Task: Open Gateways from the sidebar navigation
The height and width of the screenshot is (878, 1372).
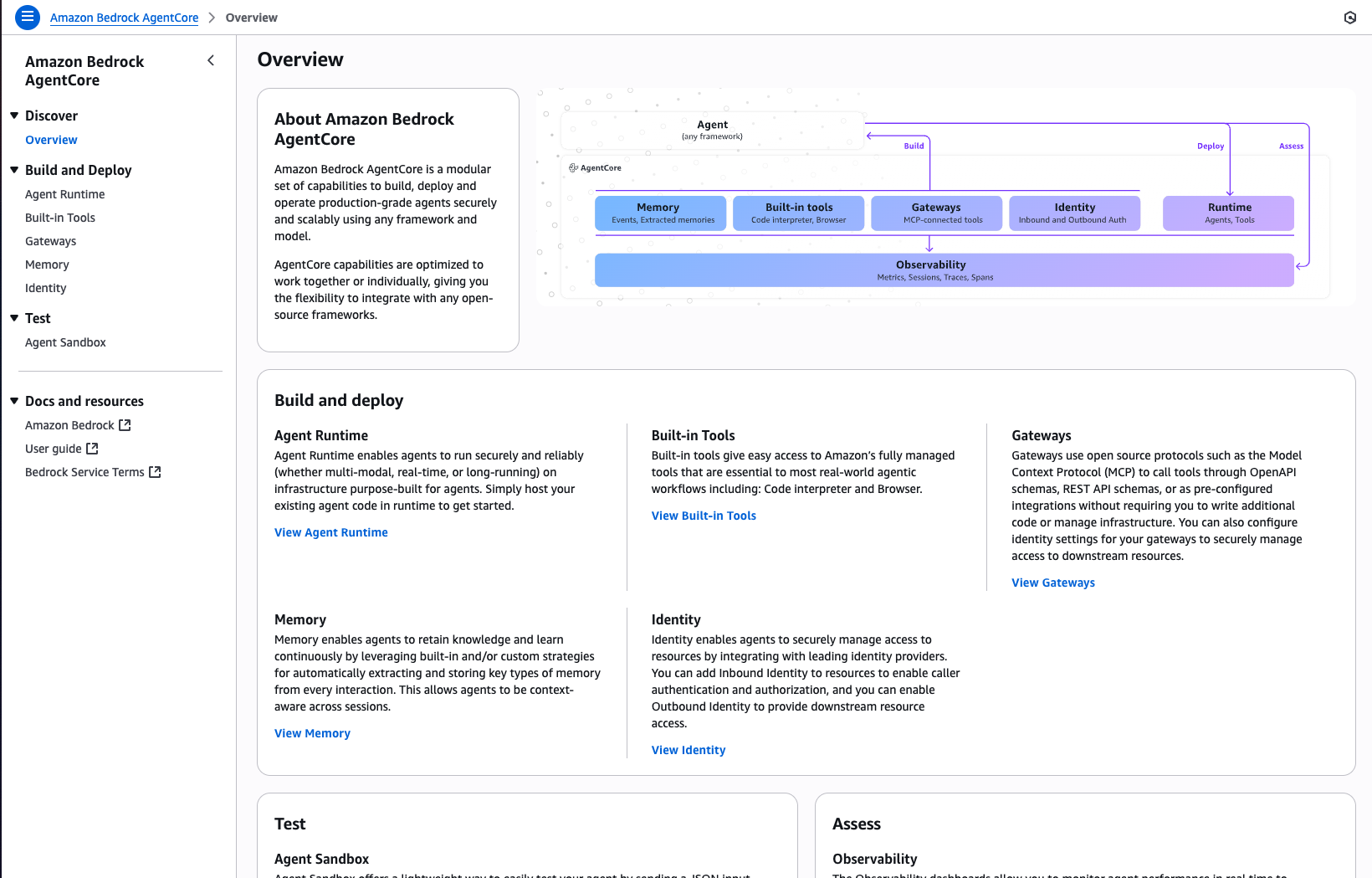Action: click(x=50, y=241)
